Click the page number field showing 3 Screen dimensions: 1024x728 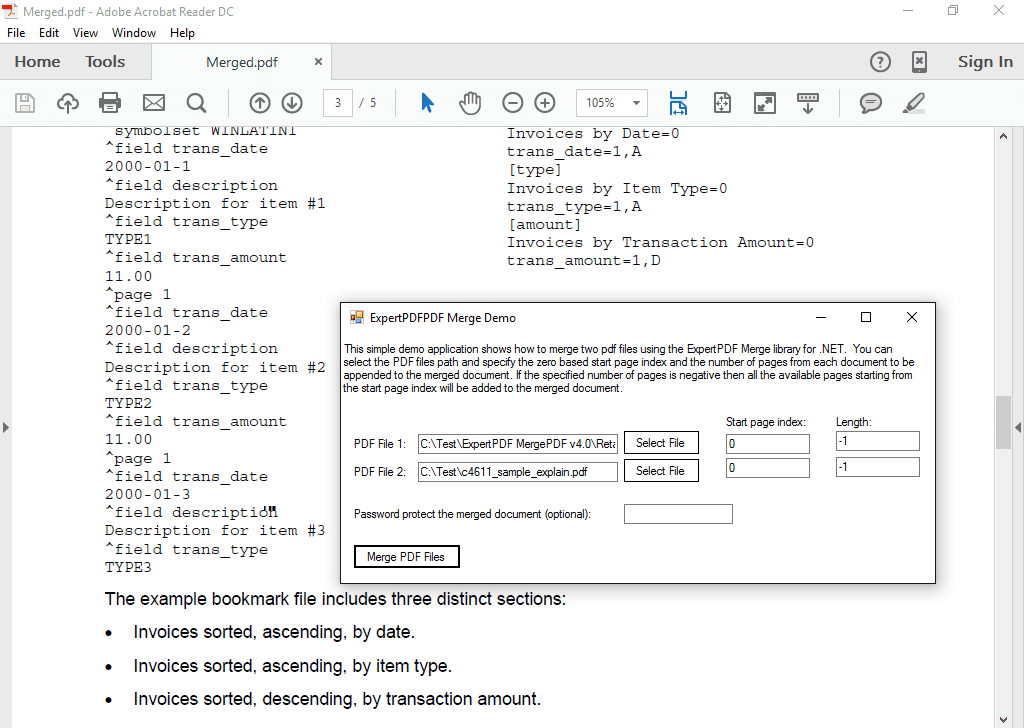click(338, 103)
